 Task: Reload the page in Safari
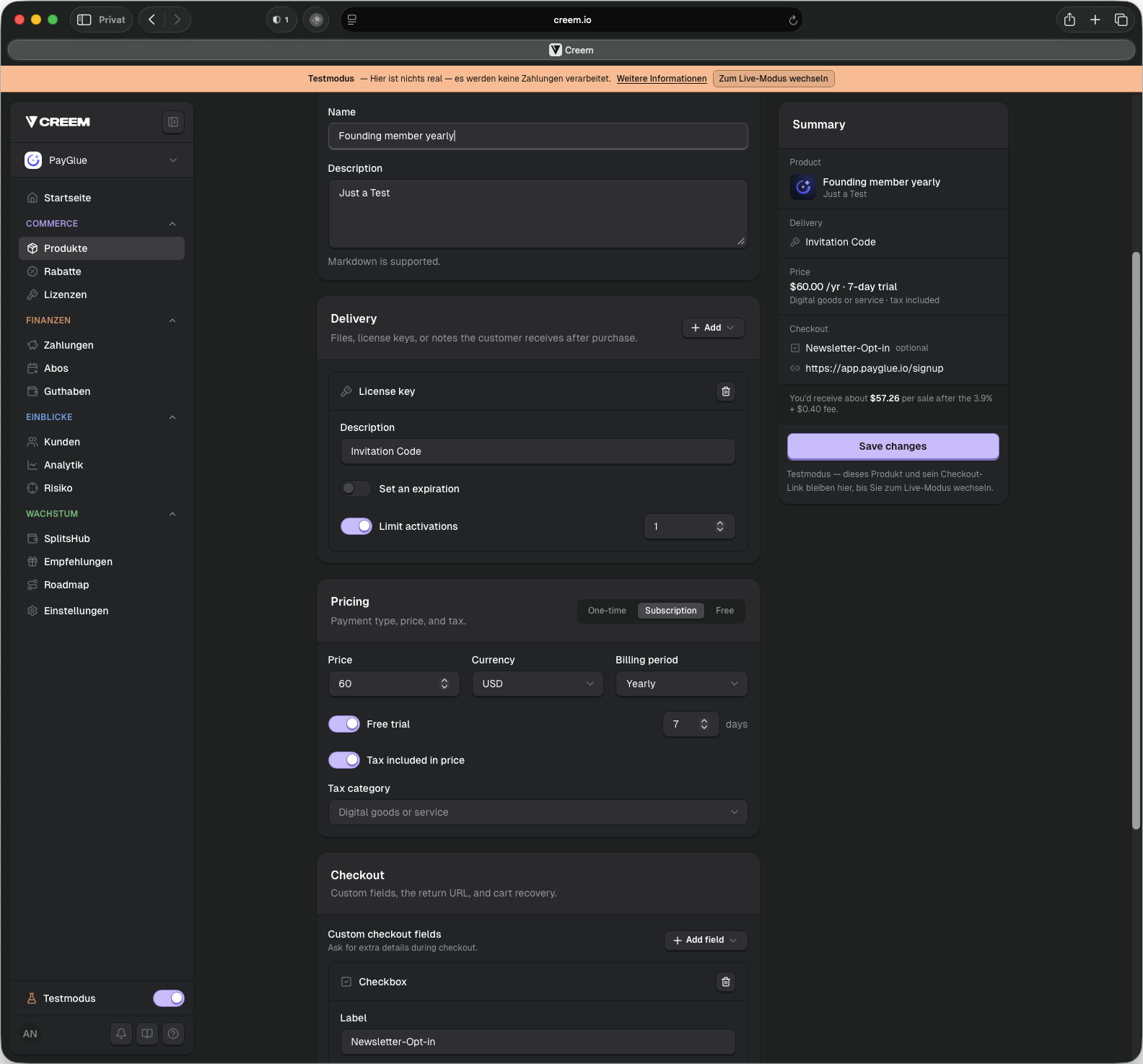click(x=793, y=20)
